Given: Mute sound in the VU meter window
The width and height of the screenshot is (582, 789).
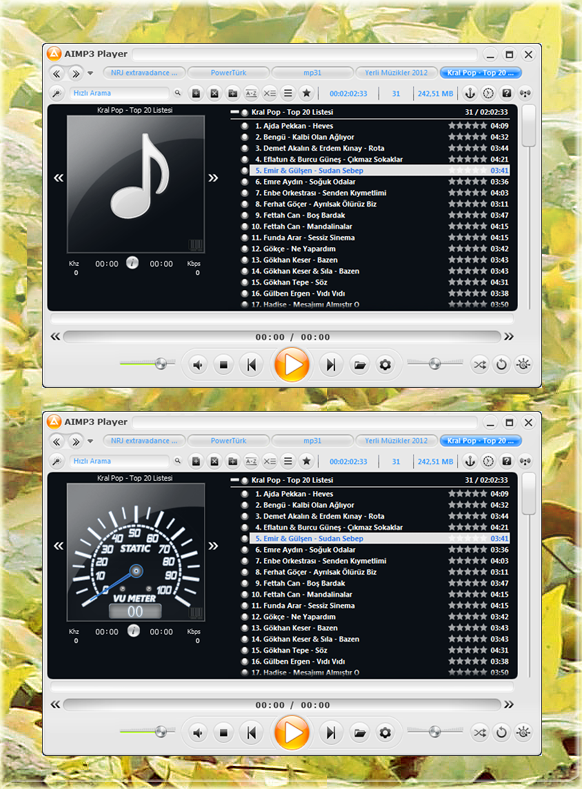Looking at the screenshot, I should (x=198, y=733).
